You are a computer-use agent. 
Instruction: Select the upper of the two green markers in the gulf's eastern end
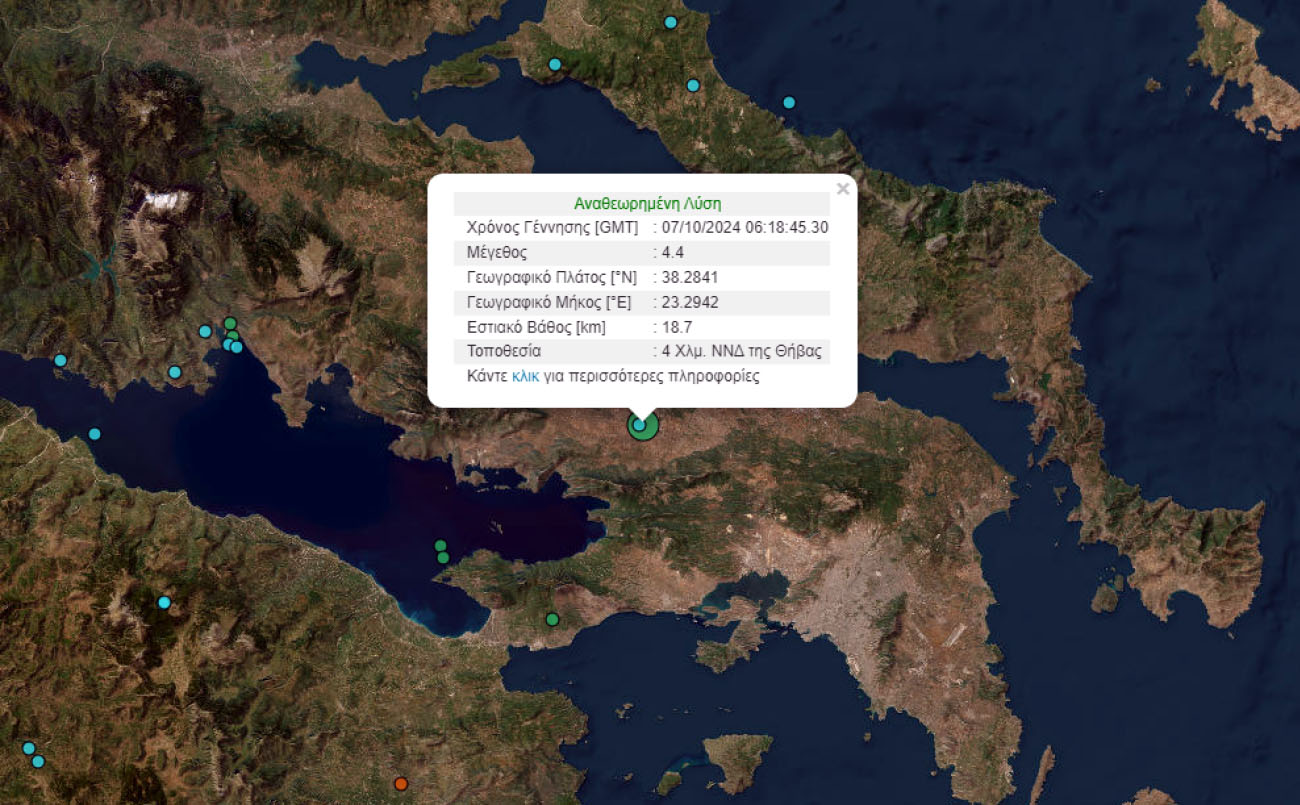[x=440, y=545]
